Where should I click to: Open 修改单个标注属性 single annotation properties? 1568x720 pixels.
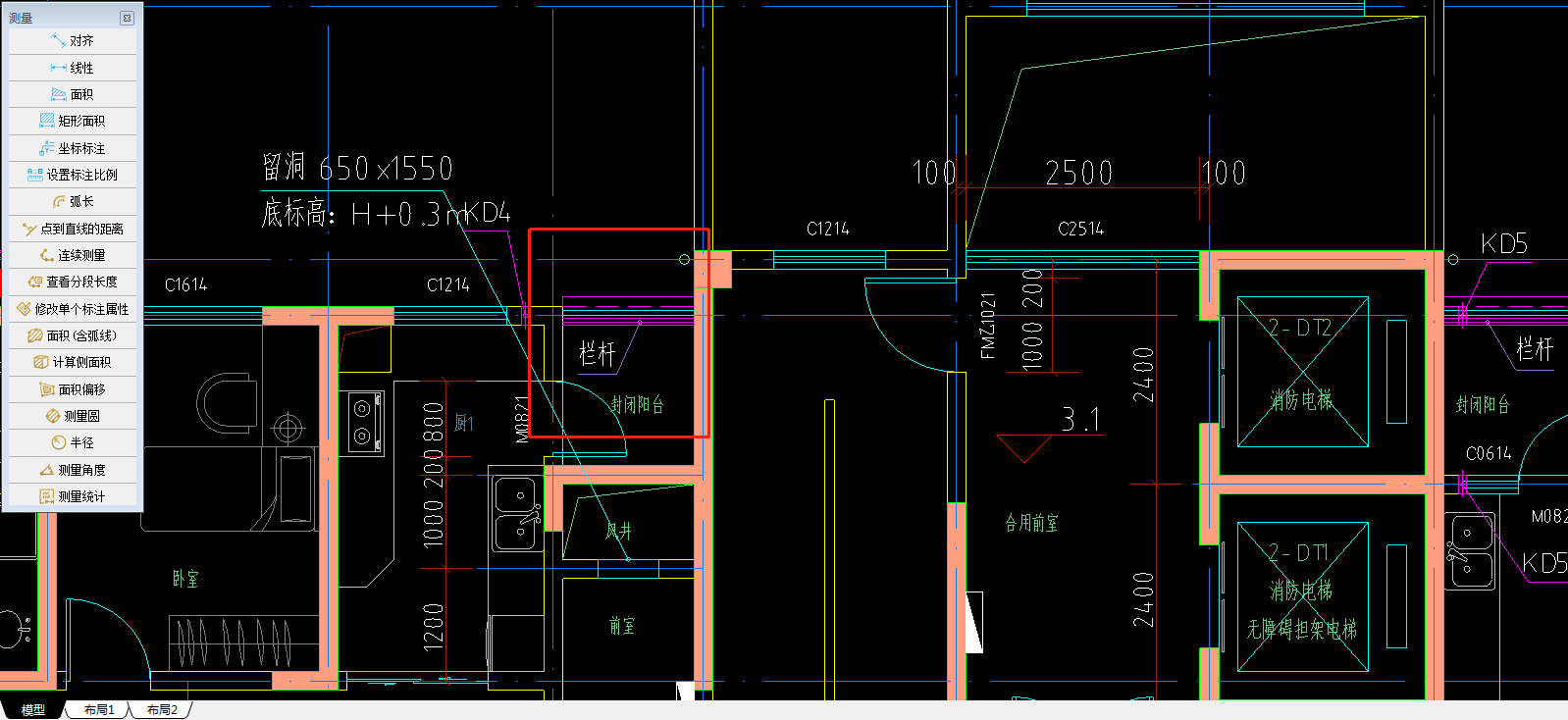pos(73,309)
